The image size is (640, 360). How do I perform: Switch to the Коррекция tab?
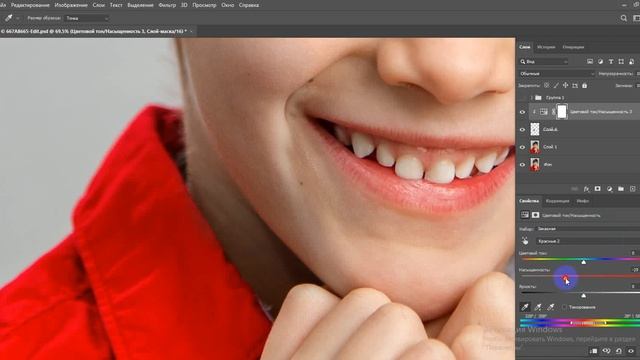pos(557,201)
